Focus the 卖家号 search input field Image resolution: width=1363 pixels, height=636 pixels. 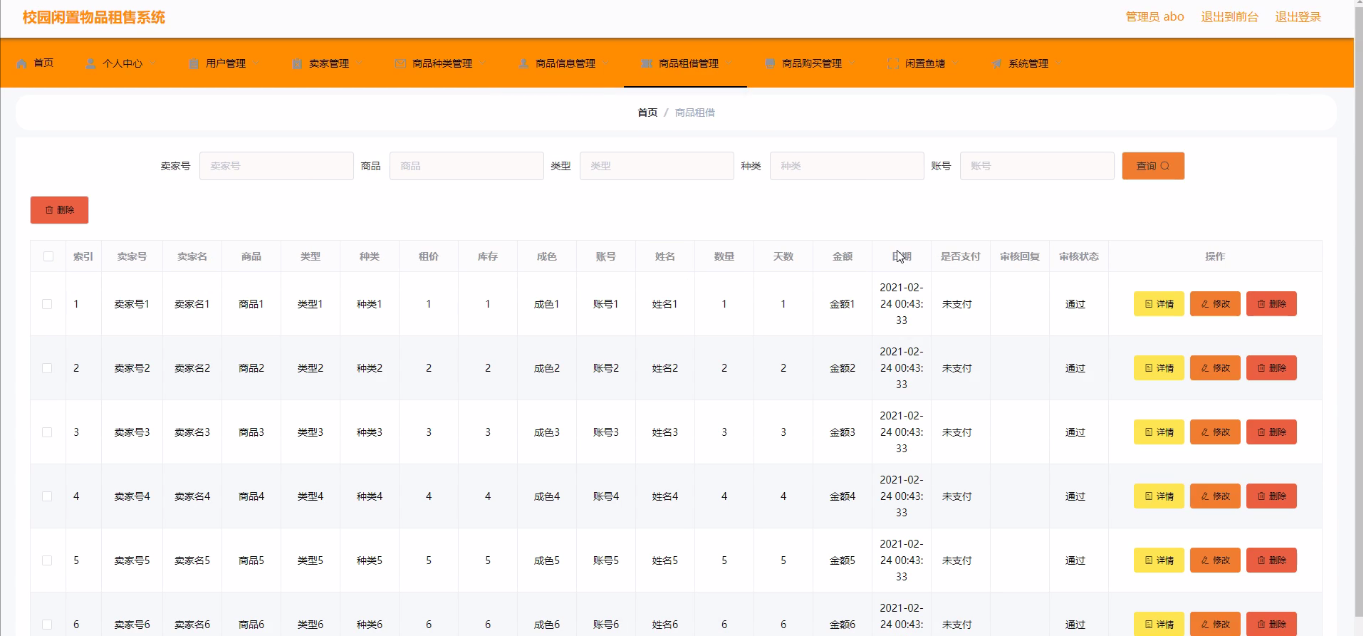click(276, 166)
